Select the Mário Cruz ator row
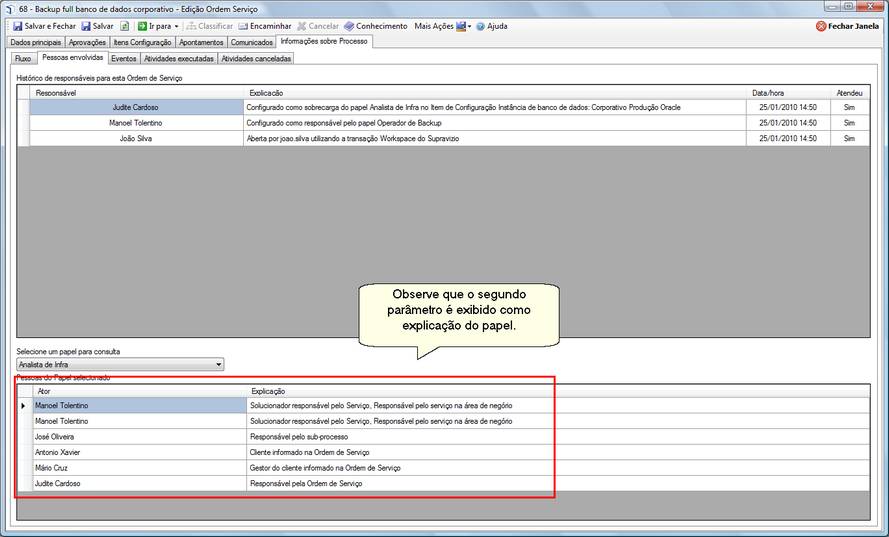Viewport: 889px width, 537px height. coord(139,468)
